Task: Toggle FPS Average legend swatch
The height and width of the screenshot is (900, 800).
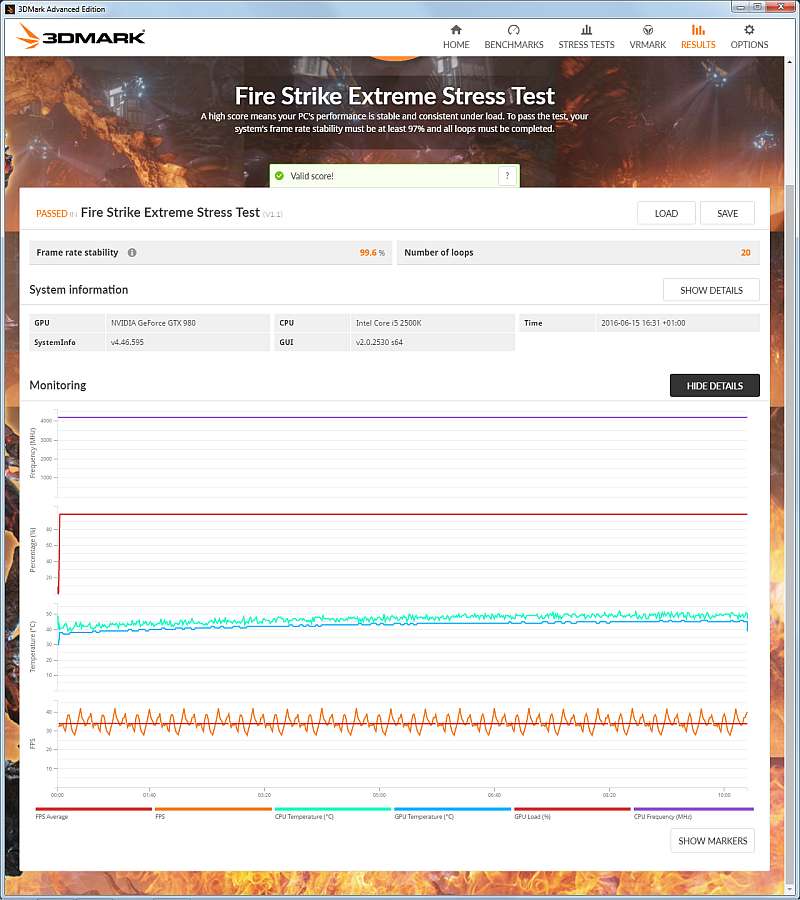Action: pos(94,809)
